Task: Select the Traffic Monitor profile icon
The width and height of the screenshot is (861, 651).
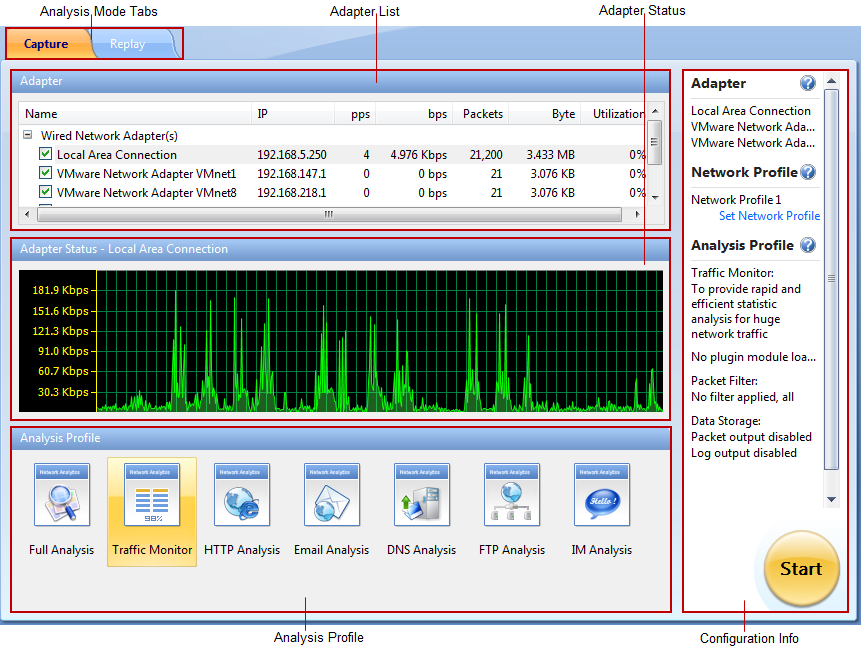Action: pos(152,495)
